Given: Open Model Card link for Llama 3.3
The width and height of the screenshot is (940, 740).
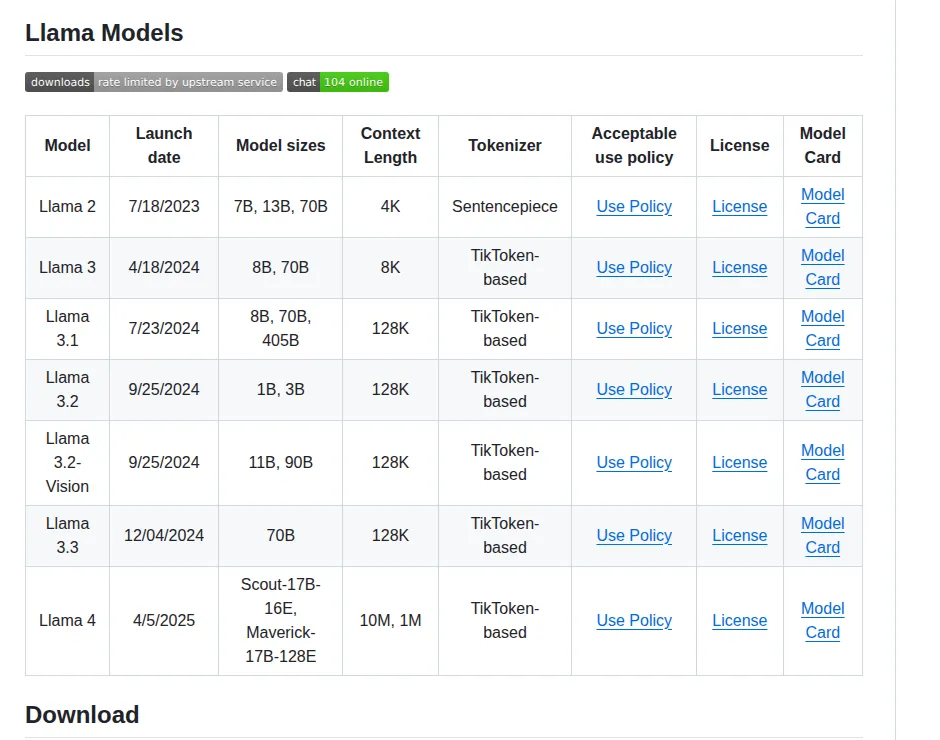Looking at the screenshot, I should click(822, 536).
